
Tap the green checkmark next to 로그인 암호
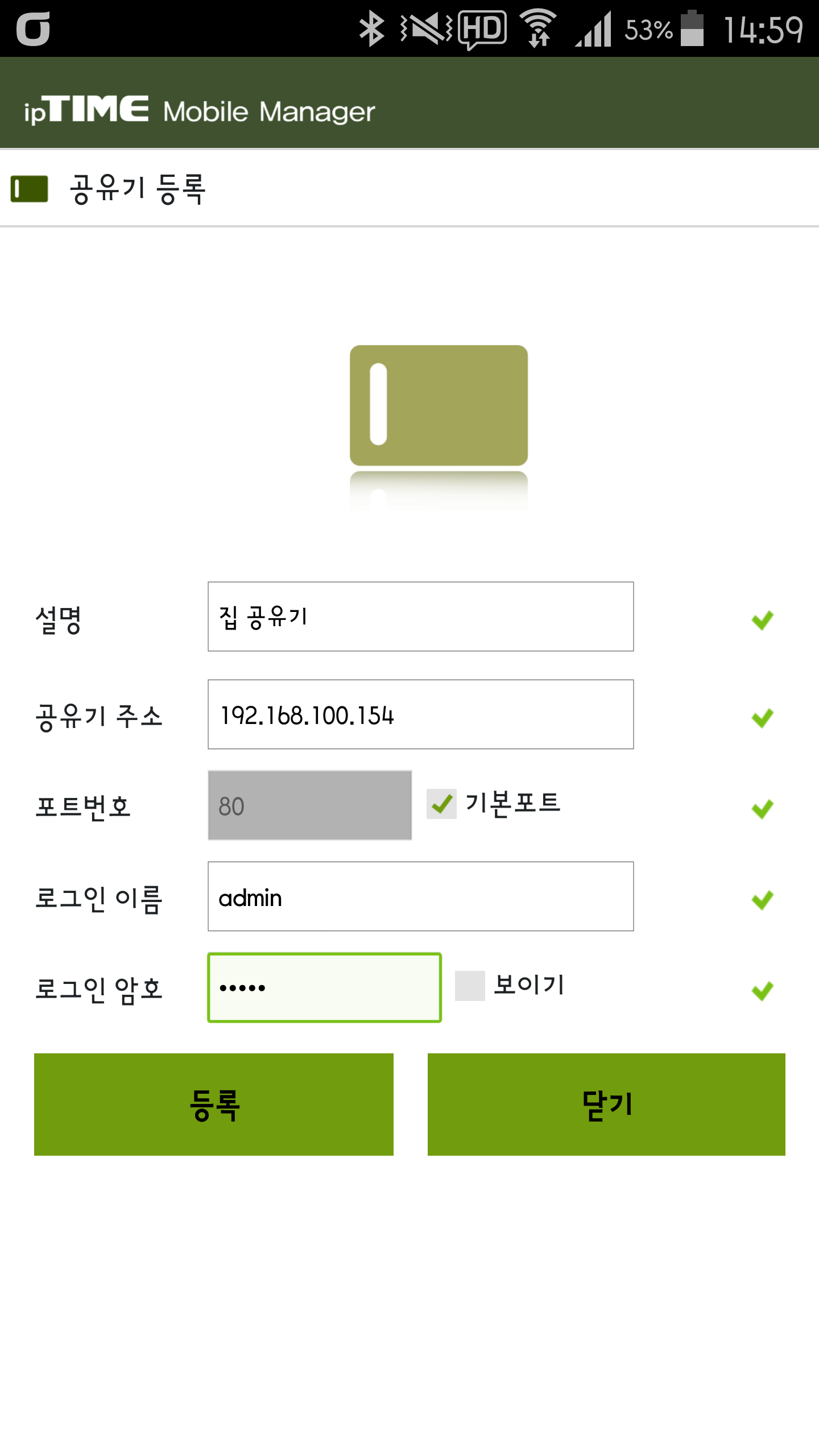[x=762, y=991]
